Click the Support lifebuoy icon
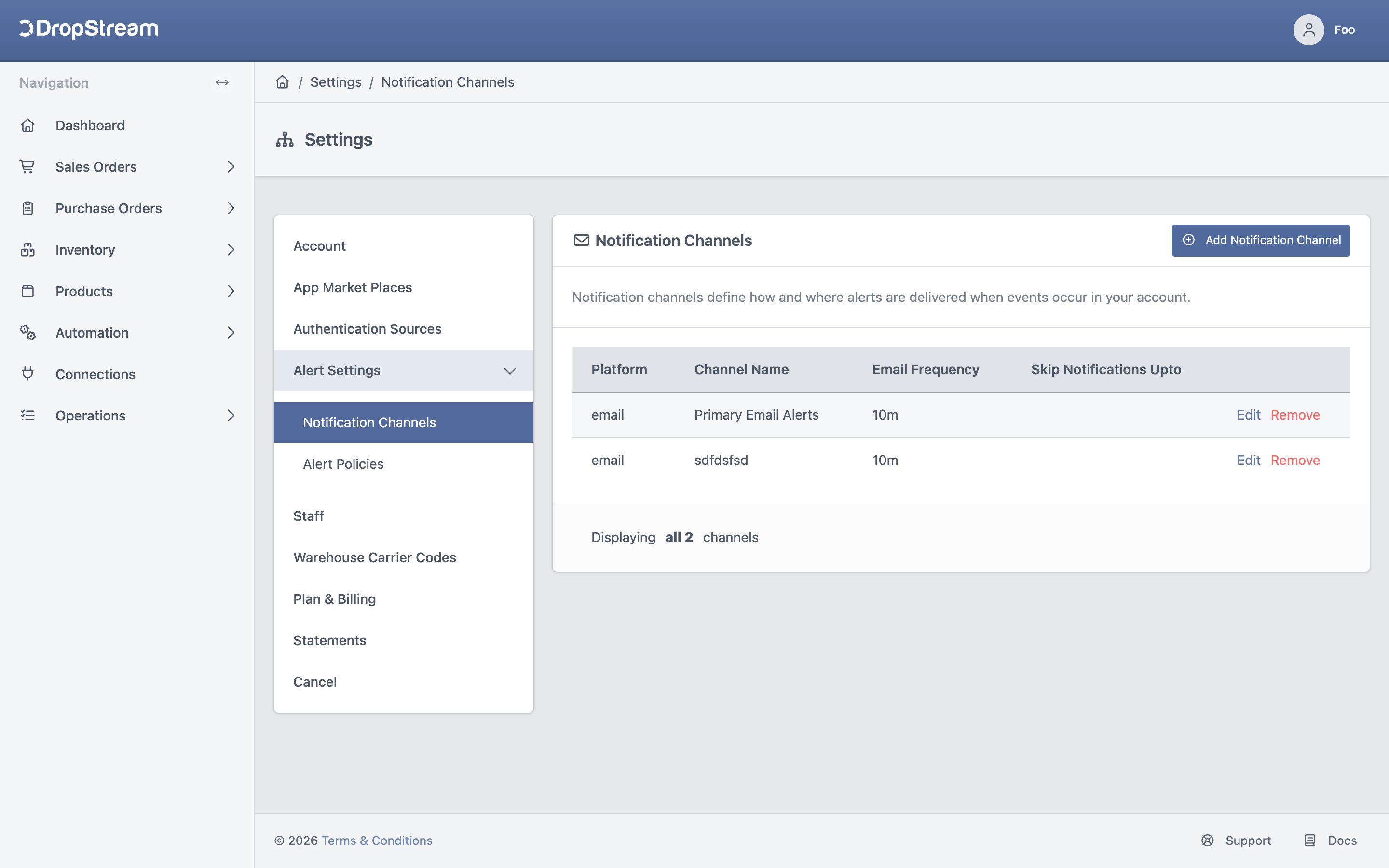 tap(1208, 841)
